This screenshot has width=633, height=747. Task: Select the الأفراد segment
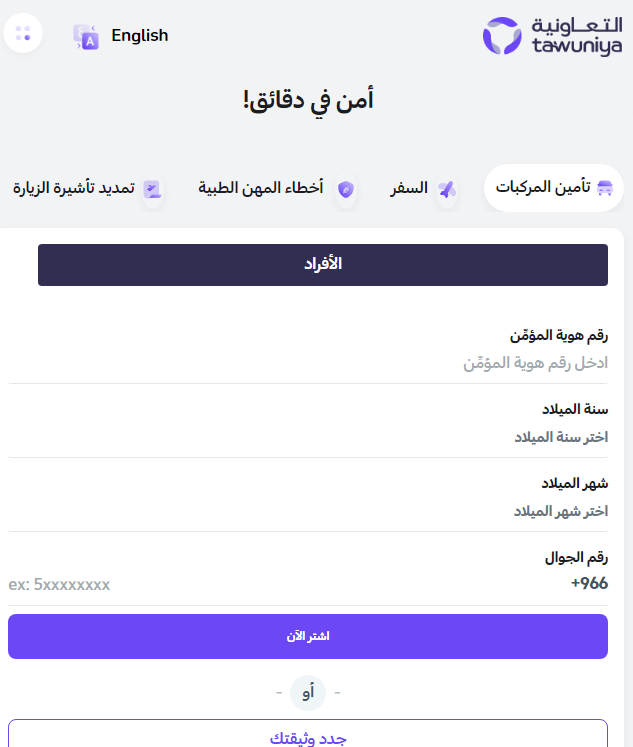click(x=323, y=264)
